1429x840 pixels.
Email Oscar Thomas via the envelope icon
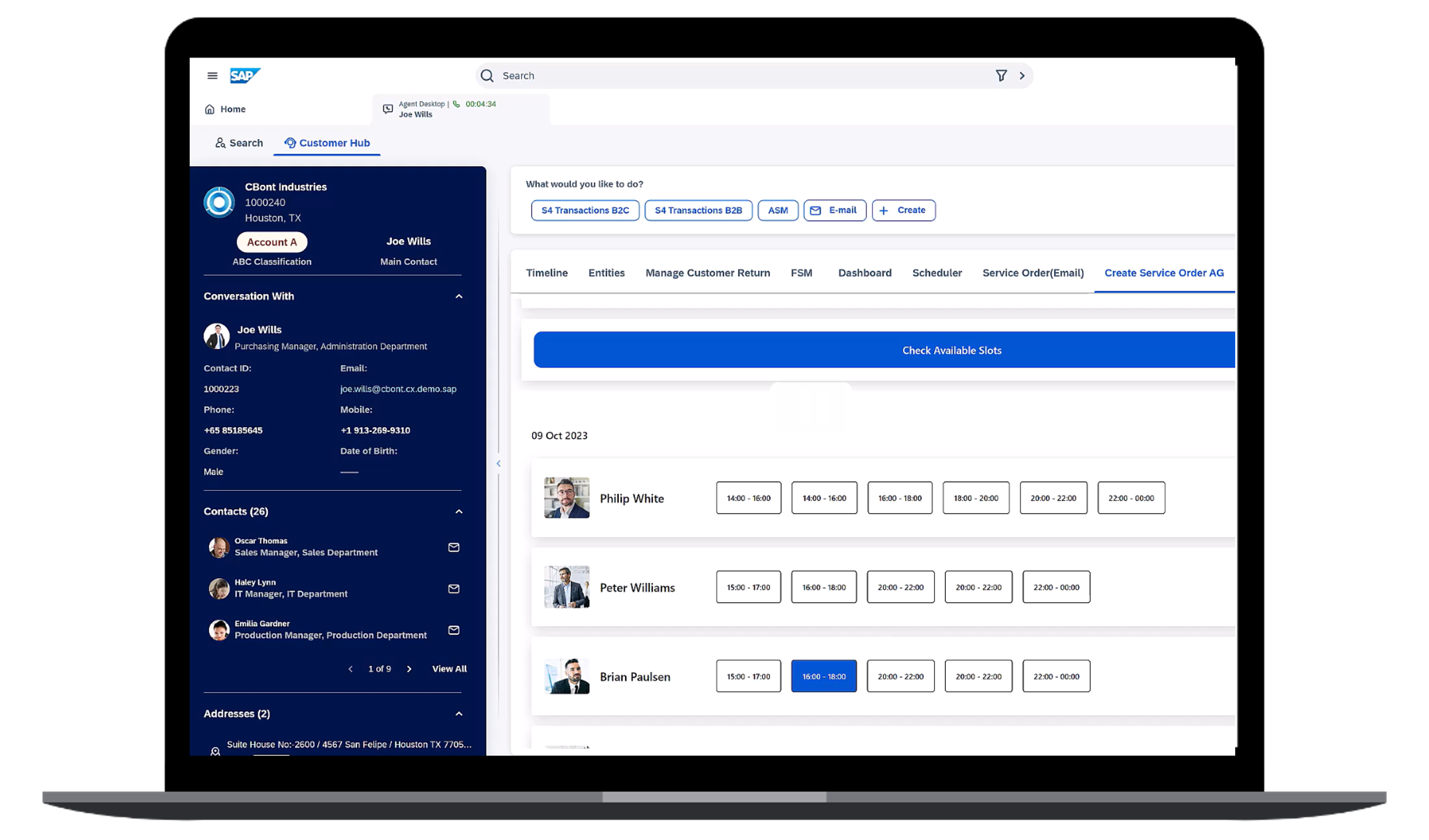pyautogui.click(x=454, y=547)
